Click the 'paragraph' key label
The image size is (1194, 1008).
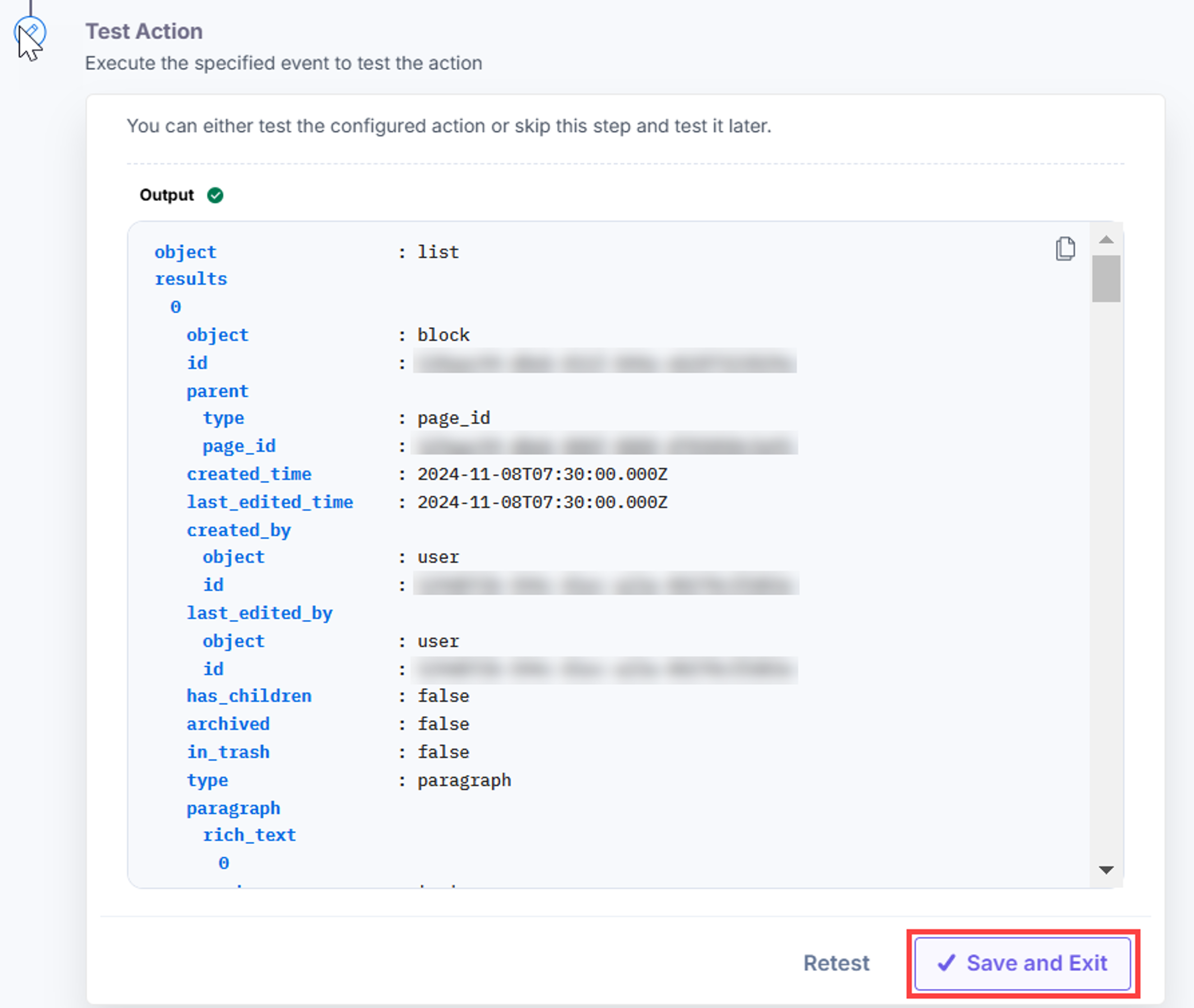(233, 808)
